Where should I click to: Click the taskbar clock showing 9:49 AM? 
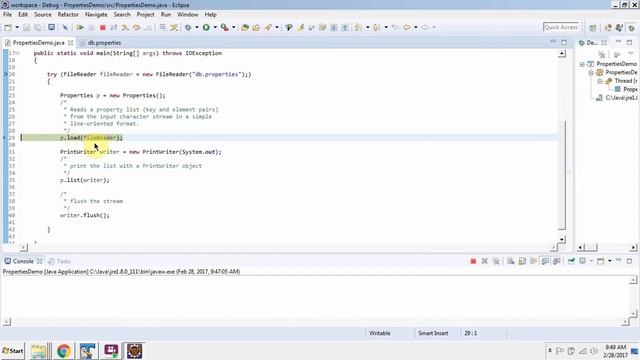(x=616, y=347)
